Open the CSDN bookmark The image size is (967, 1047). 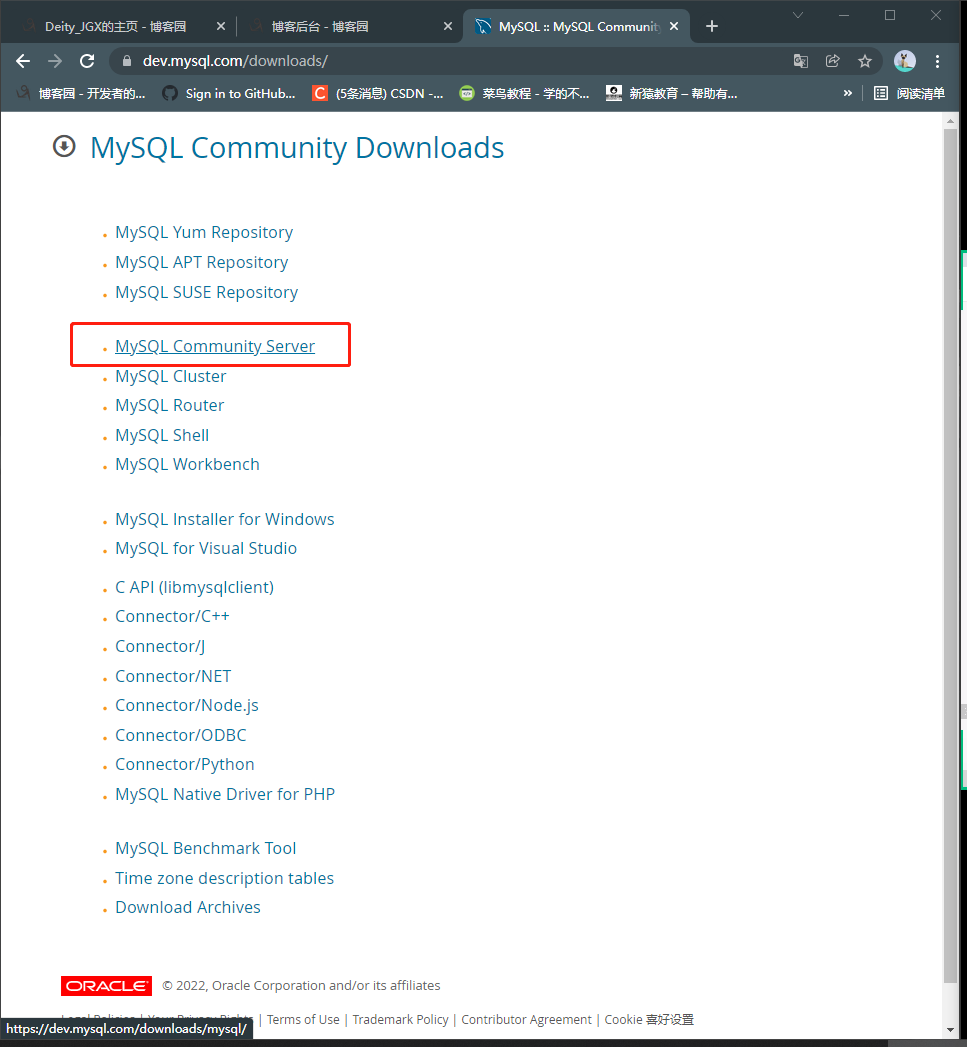[x=378, y=93]
